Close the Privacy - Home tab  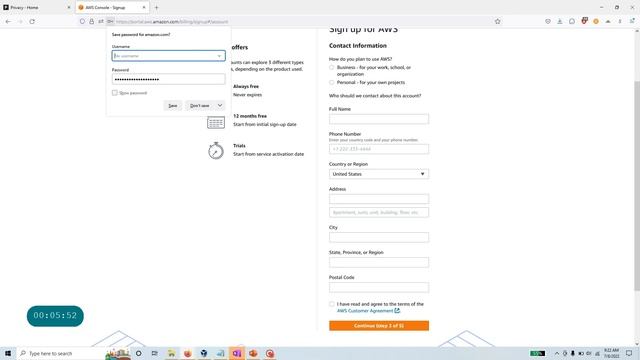(x=69, y=7)
